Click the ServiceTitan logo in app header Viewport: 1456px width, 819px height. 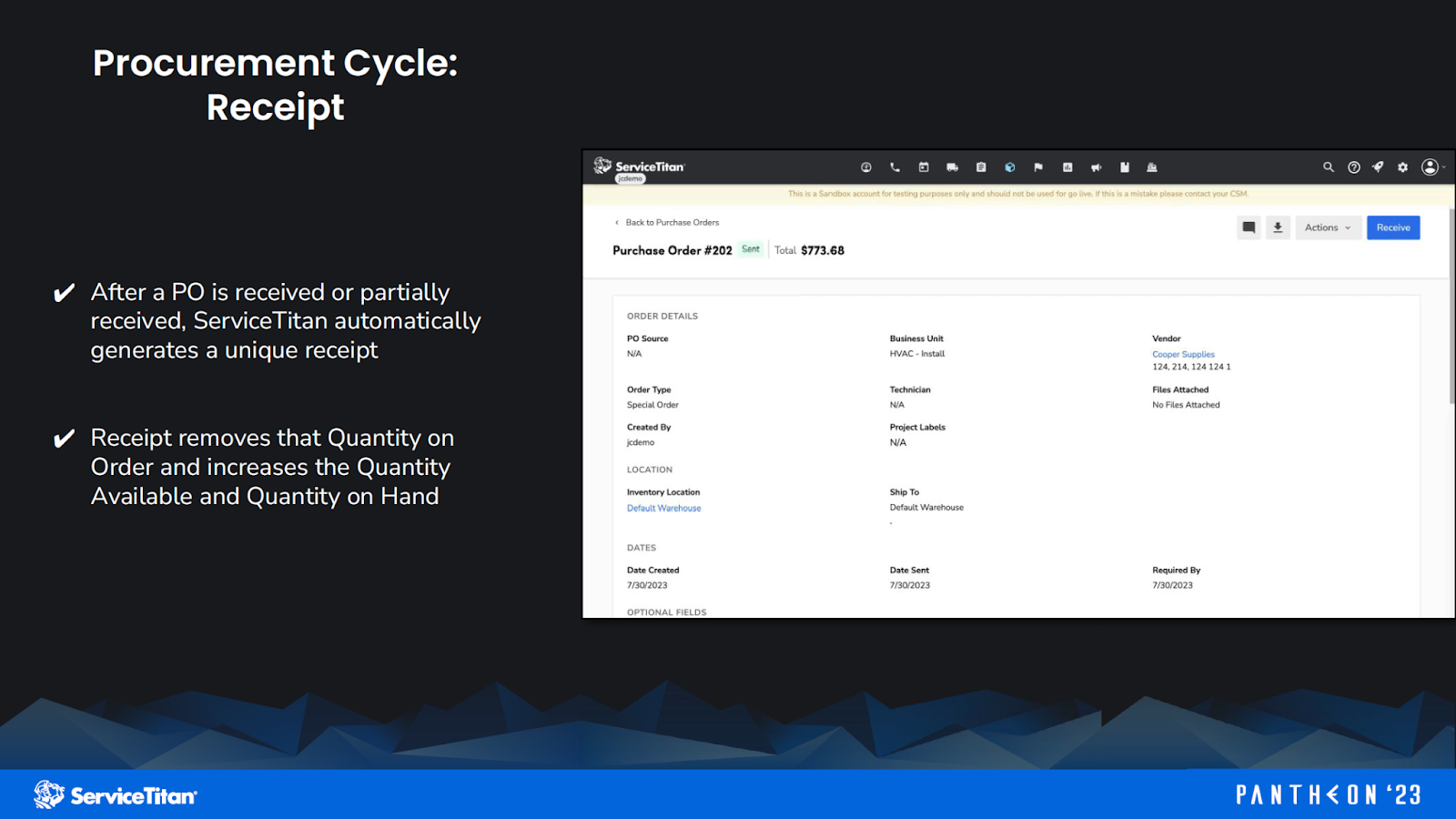coord(639,166)
